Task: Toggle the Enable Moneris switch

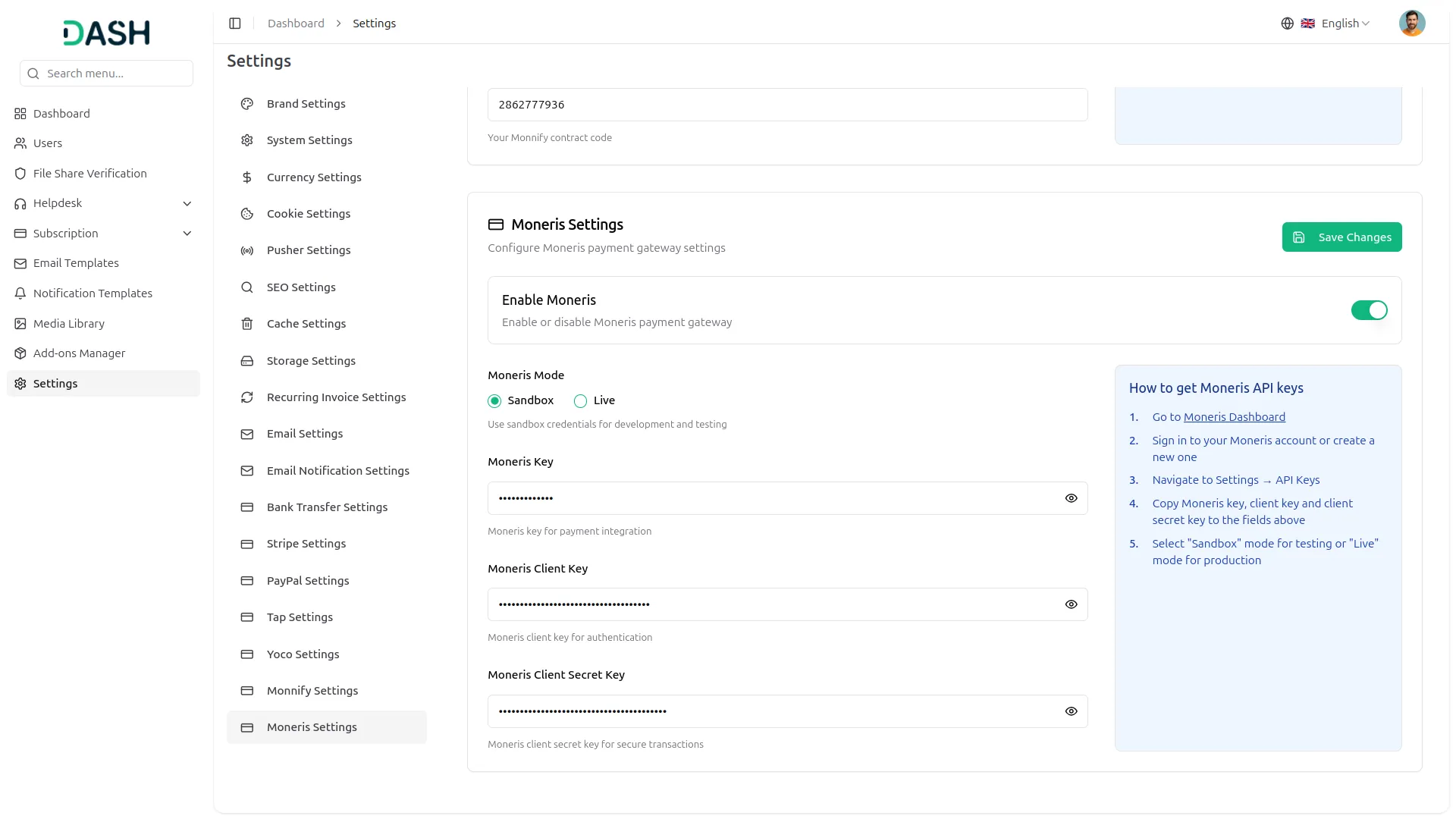Action: click(x=1369, y=310)
